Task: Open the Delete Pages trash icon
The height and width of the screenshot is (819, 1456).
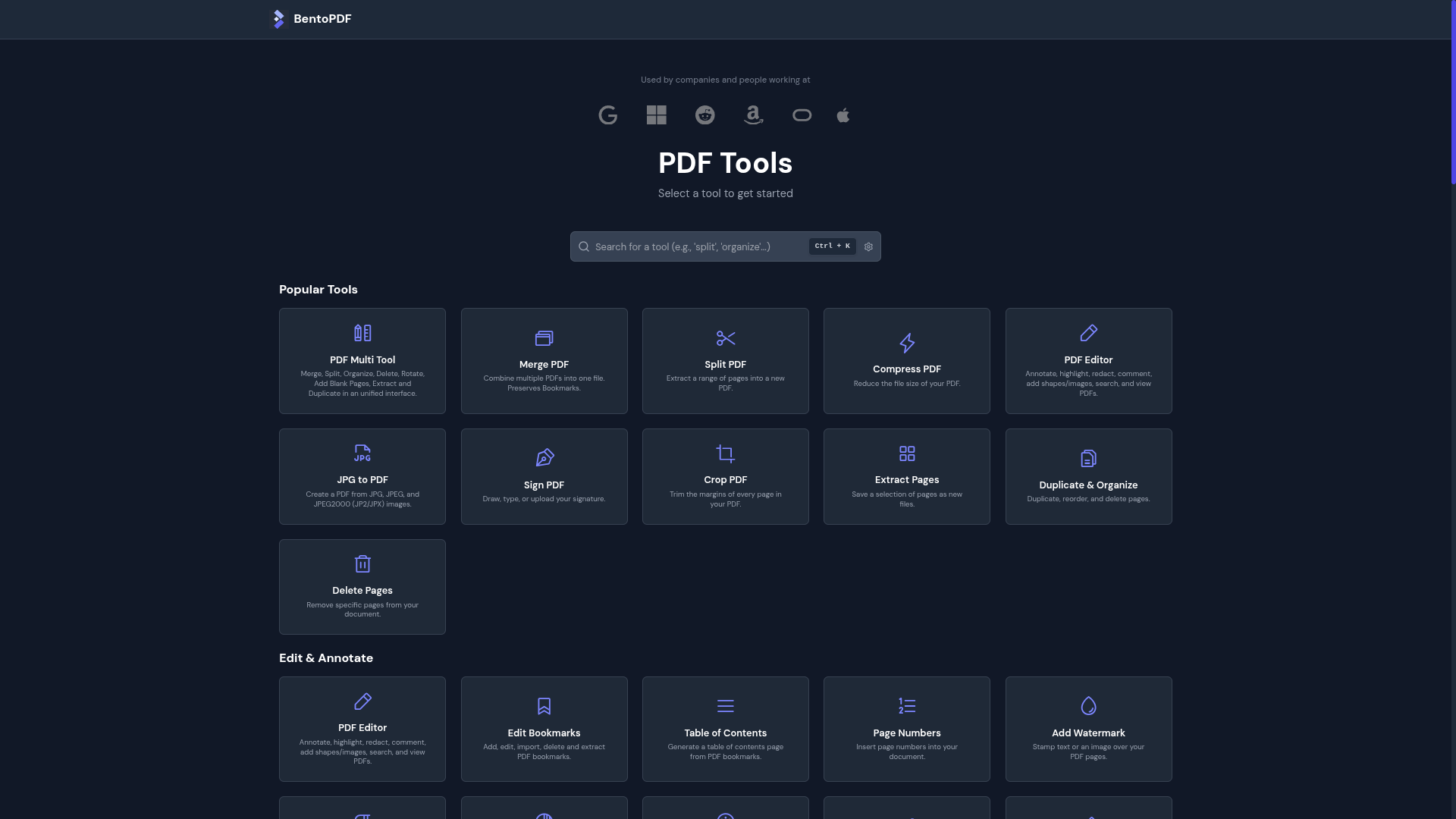Action: [x=362, y=564]
